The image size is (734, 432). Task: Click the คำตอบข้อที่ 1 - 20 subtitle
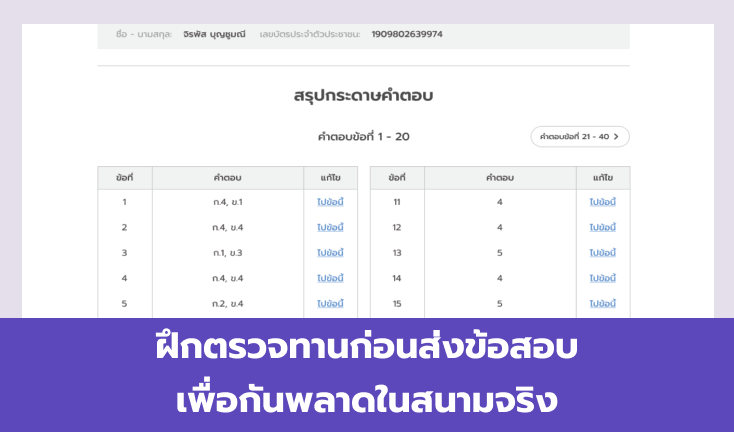tap(363, 136)
